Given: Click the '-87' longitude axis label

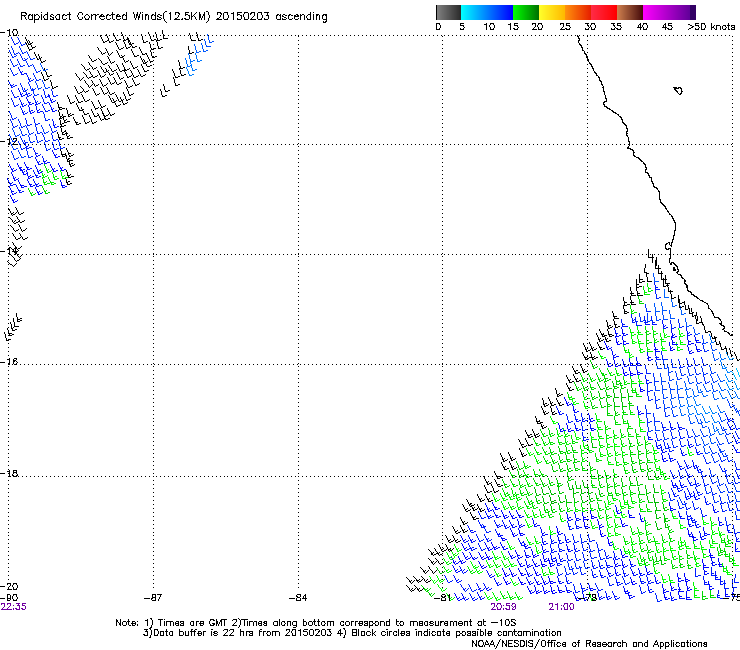Looking at the screenshot, I should click(153, 598).
